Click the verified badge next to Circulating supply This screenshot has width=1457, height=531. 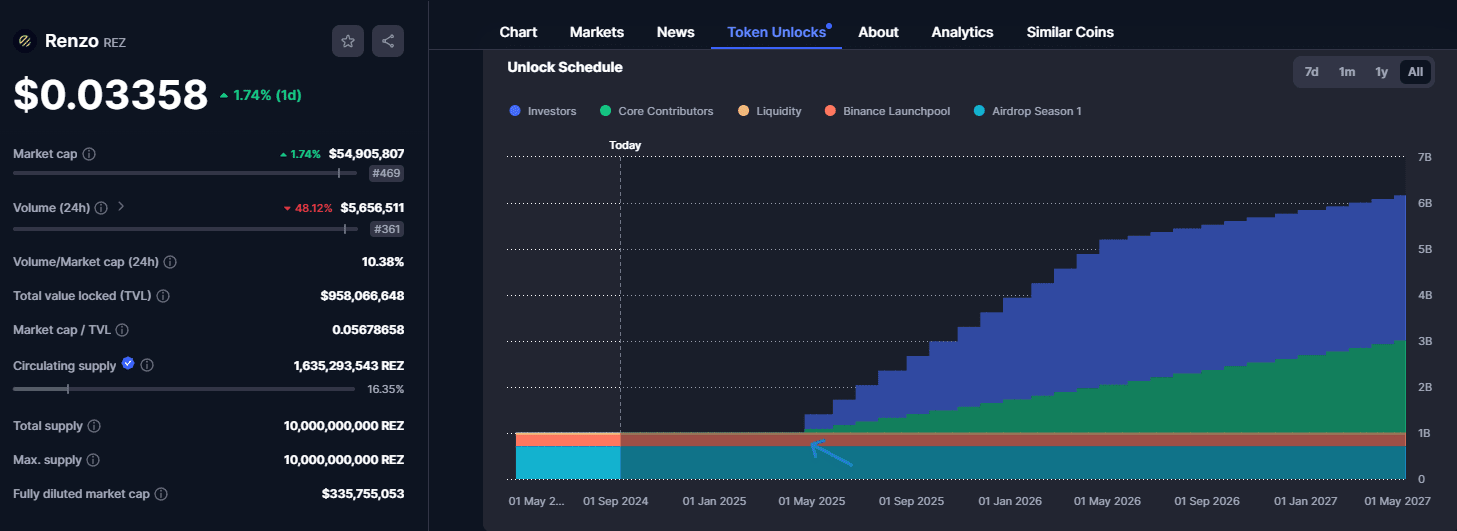pyautogui.click(x=128, y=365)
